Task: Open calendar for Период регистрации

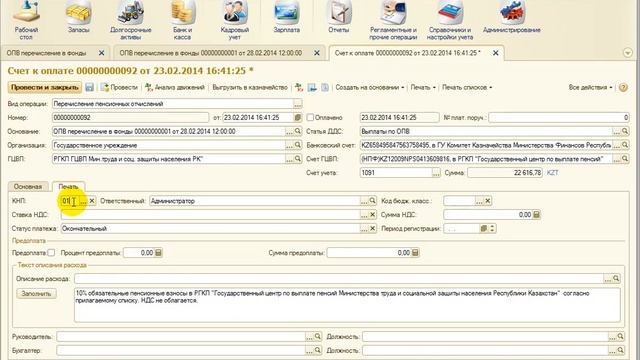Action: coord(483,229)
